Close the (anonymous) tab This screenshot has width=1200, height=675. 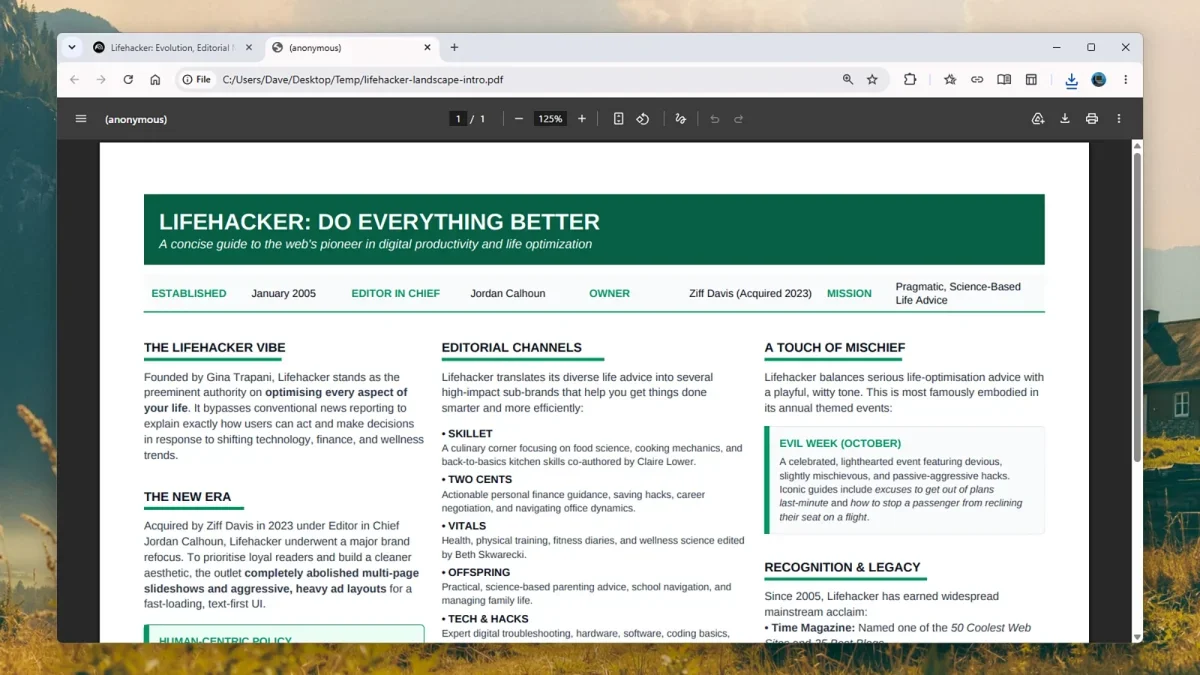point(427,47)
